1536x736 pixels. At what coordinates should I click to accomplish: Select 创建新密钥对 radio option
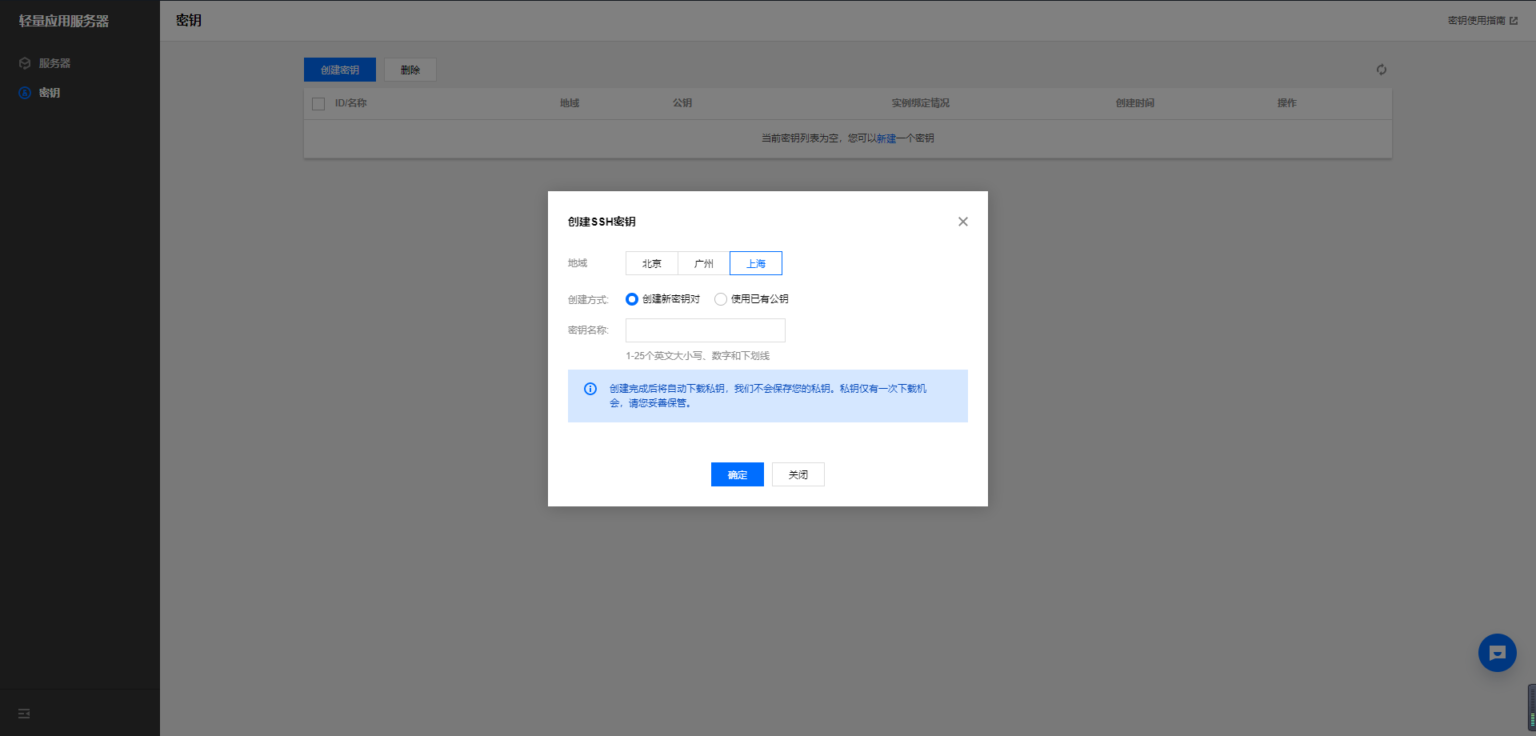pos(632,299)
